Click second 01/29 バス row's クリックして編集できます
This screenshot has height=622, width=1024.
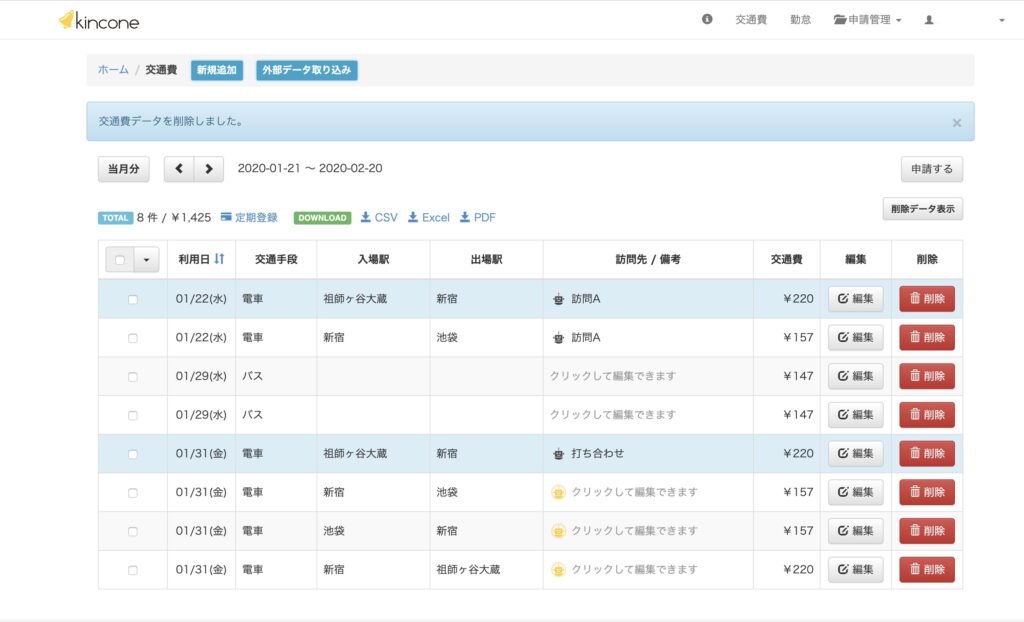click(x=613, y=414)
